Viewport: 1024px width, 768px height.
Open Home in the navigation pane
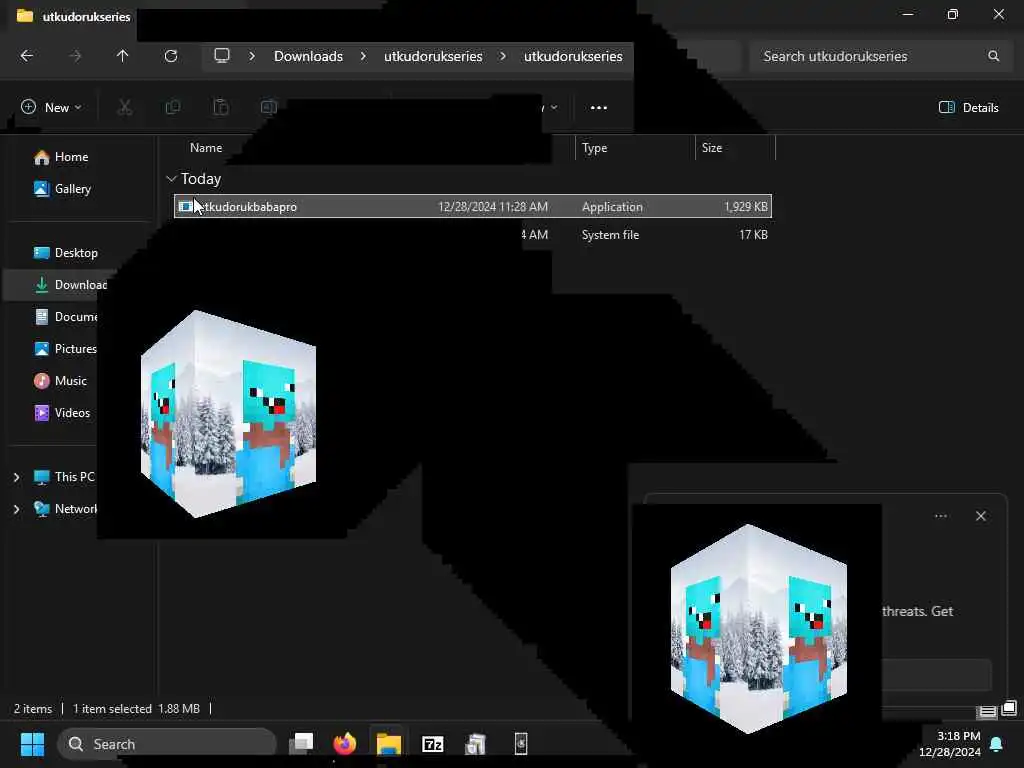coord(61,157)
